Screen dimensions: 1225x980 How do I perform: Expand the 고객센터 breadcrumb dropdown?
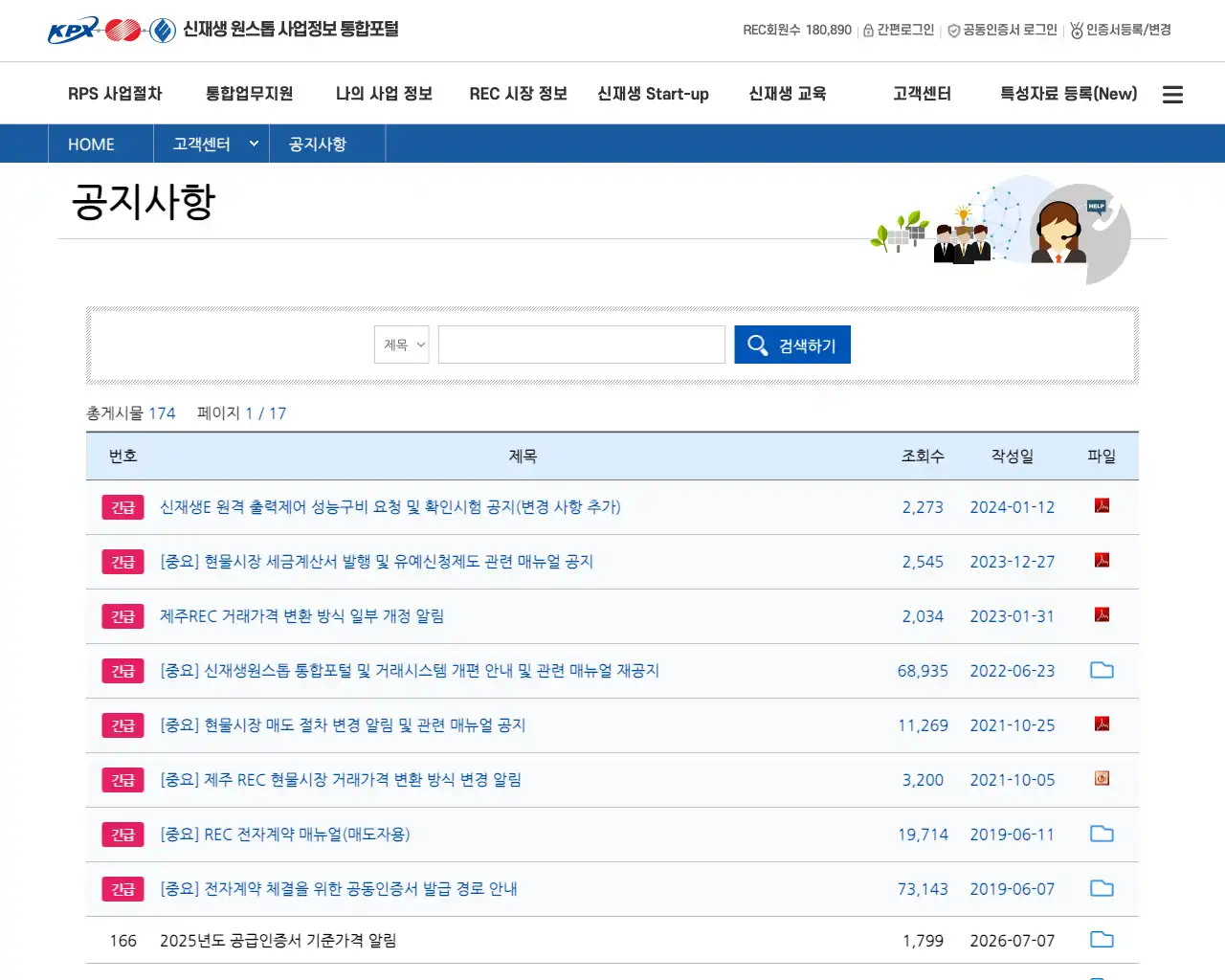212,144
